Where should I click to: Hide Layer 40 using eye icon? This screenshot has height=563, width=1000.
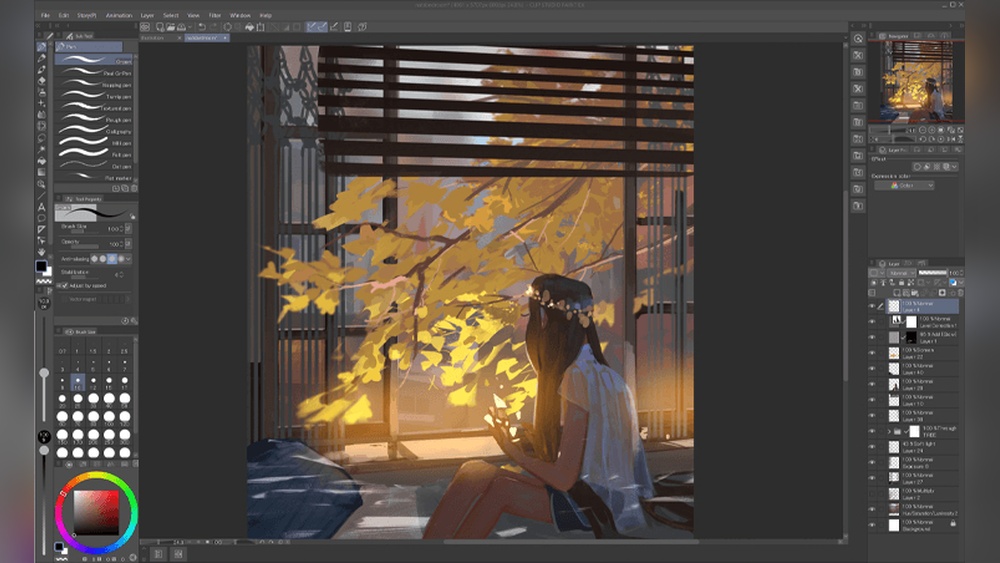point(872,369)
